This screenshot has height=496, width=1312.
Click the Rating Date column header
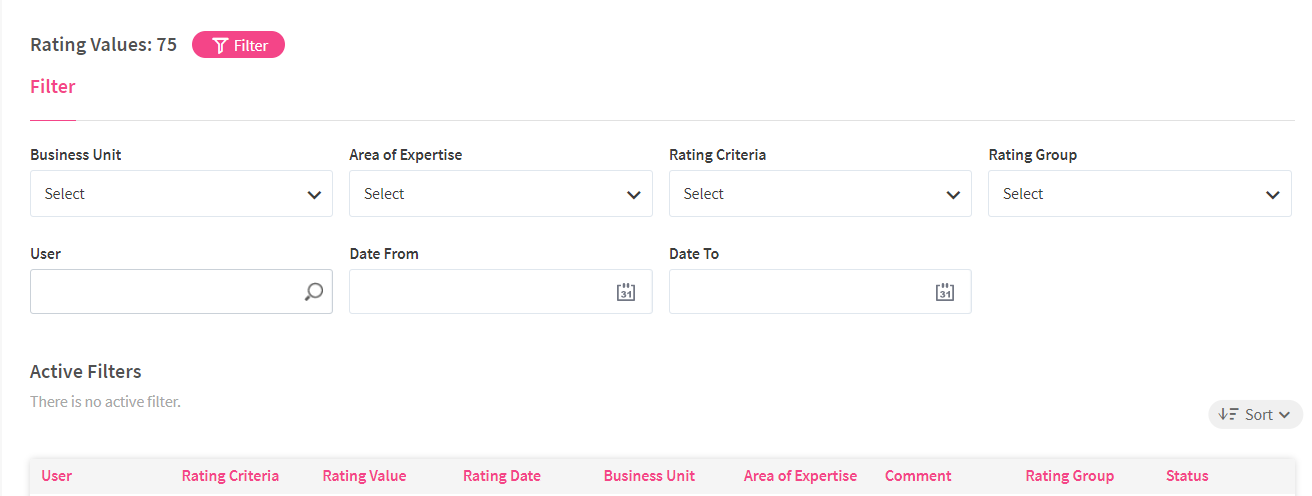[501, 476]
